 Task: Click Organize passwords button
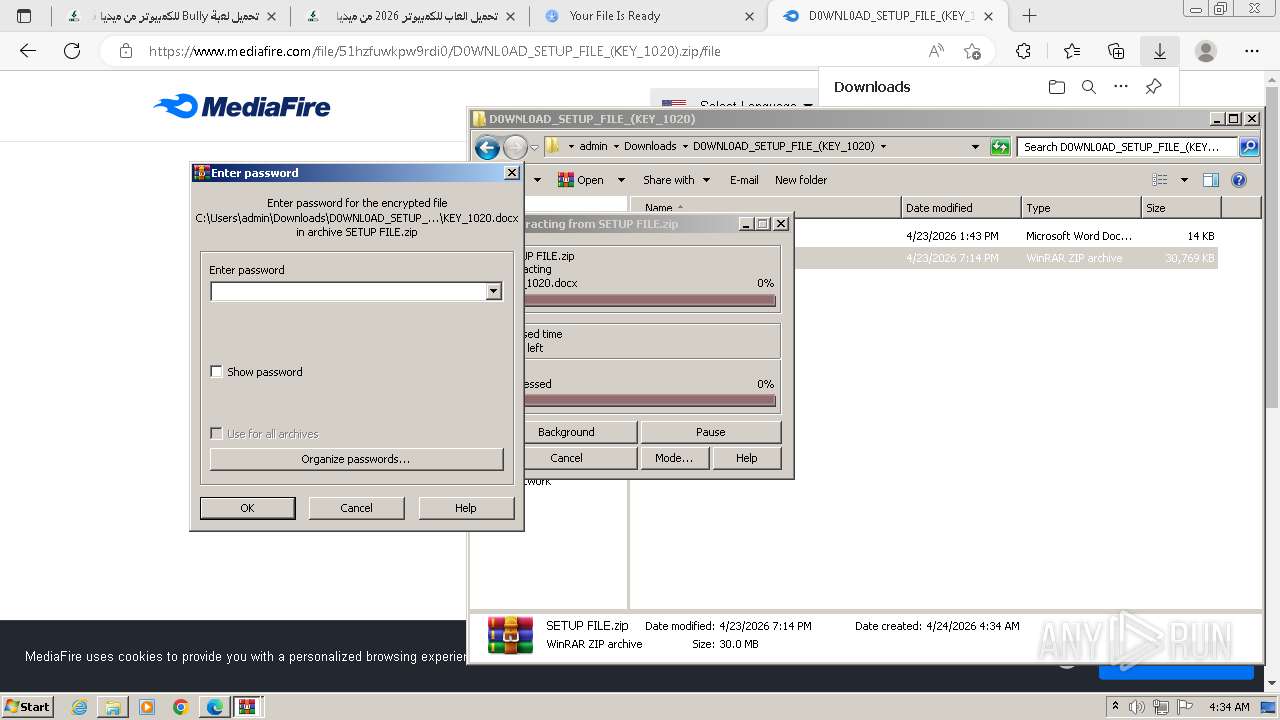[356, 459]
